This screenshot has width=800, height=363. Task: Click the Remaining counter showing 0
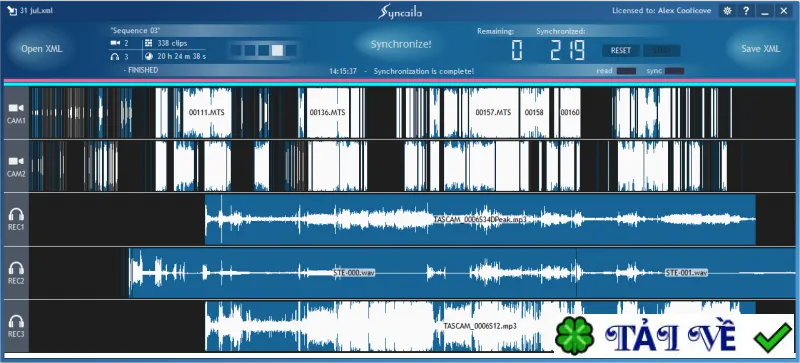pos(517,51)
